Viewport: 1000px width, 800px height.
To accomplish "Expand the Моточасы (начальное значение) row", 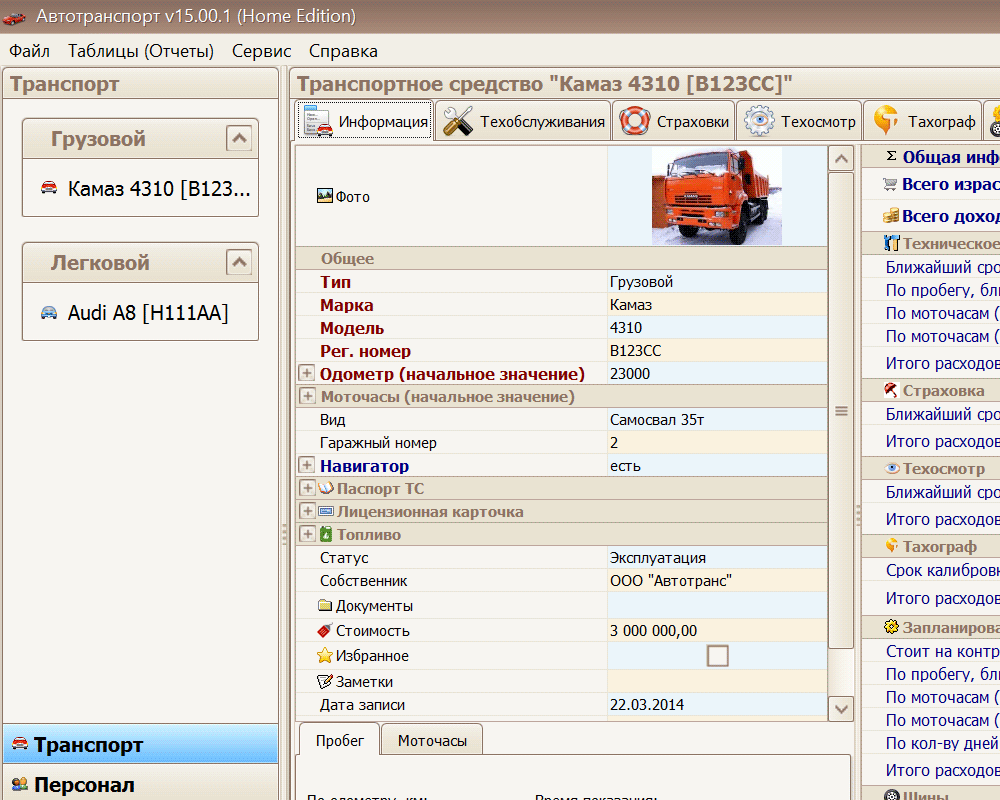I will (307, 396).
